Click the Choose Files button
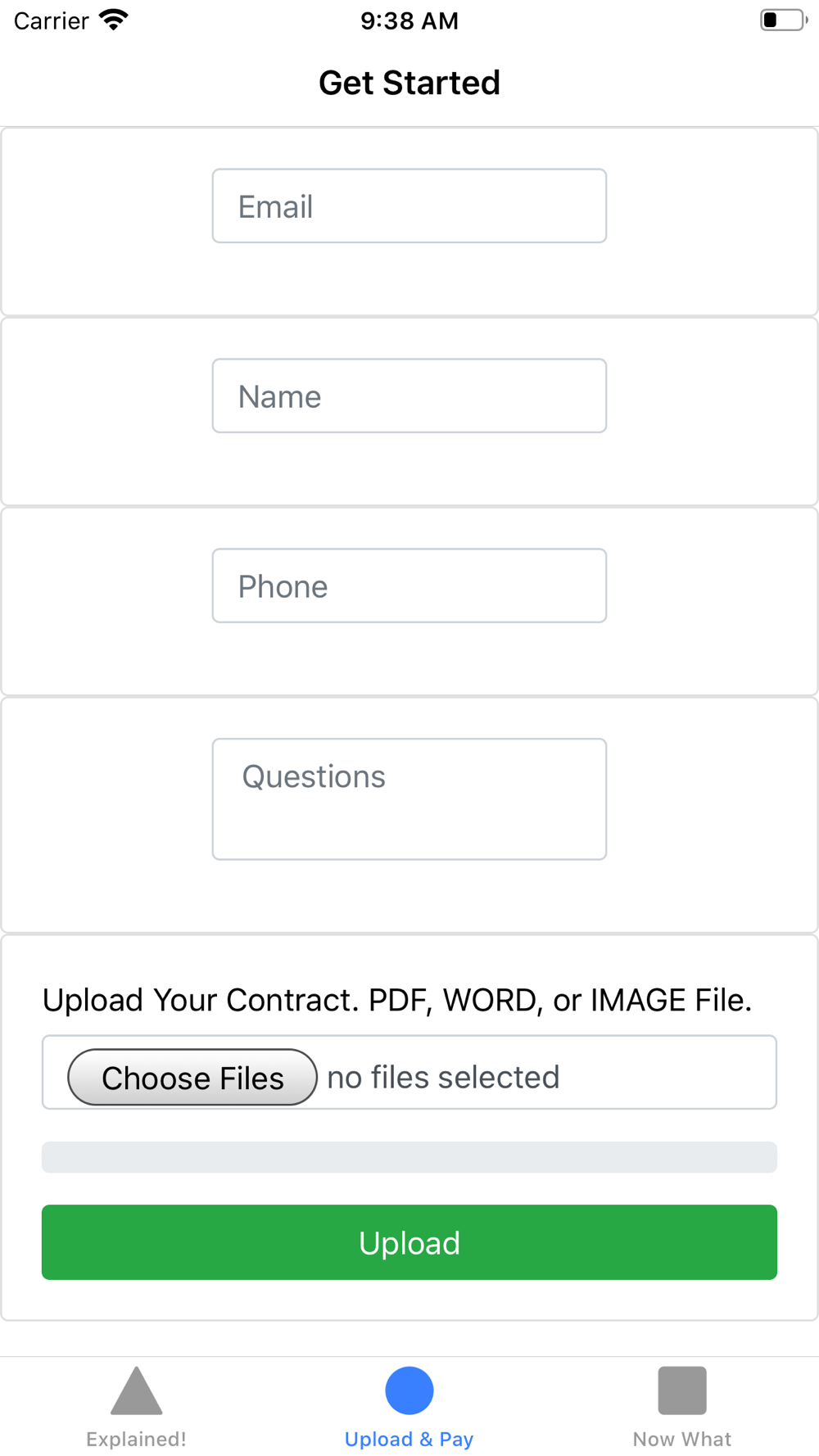 click(192, 1077)
